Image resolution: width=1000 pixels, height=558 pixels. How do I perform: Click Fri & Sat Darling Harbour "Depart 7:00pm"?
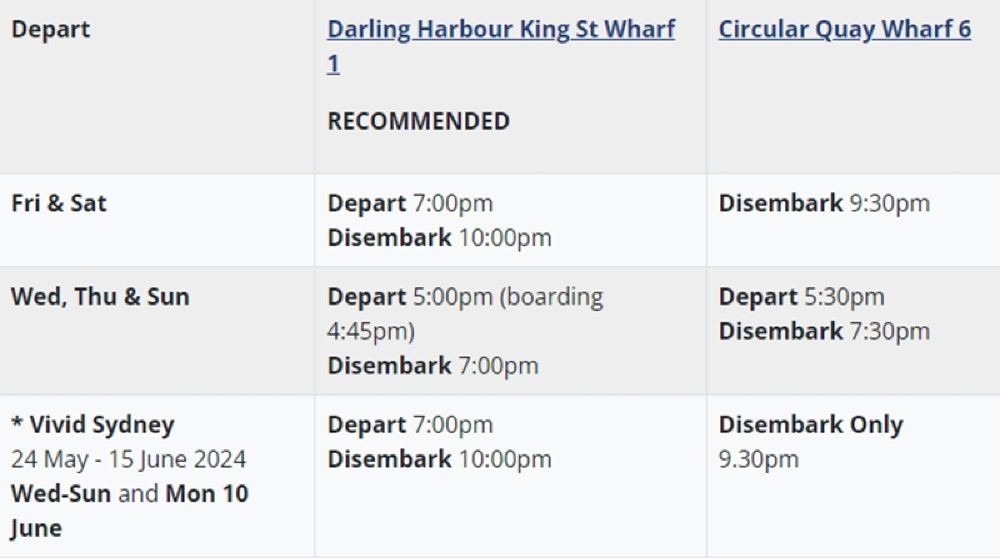pyautogui.click(x=410, y=203)
